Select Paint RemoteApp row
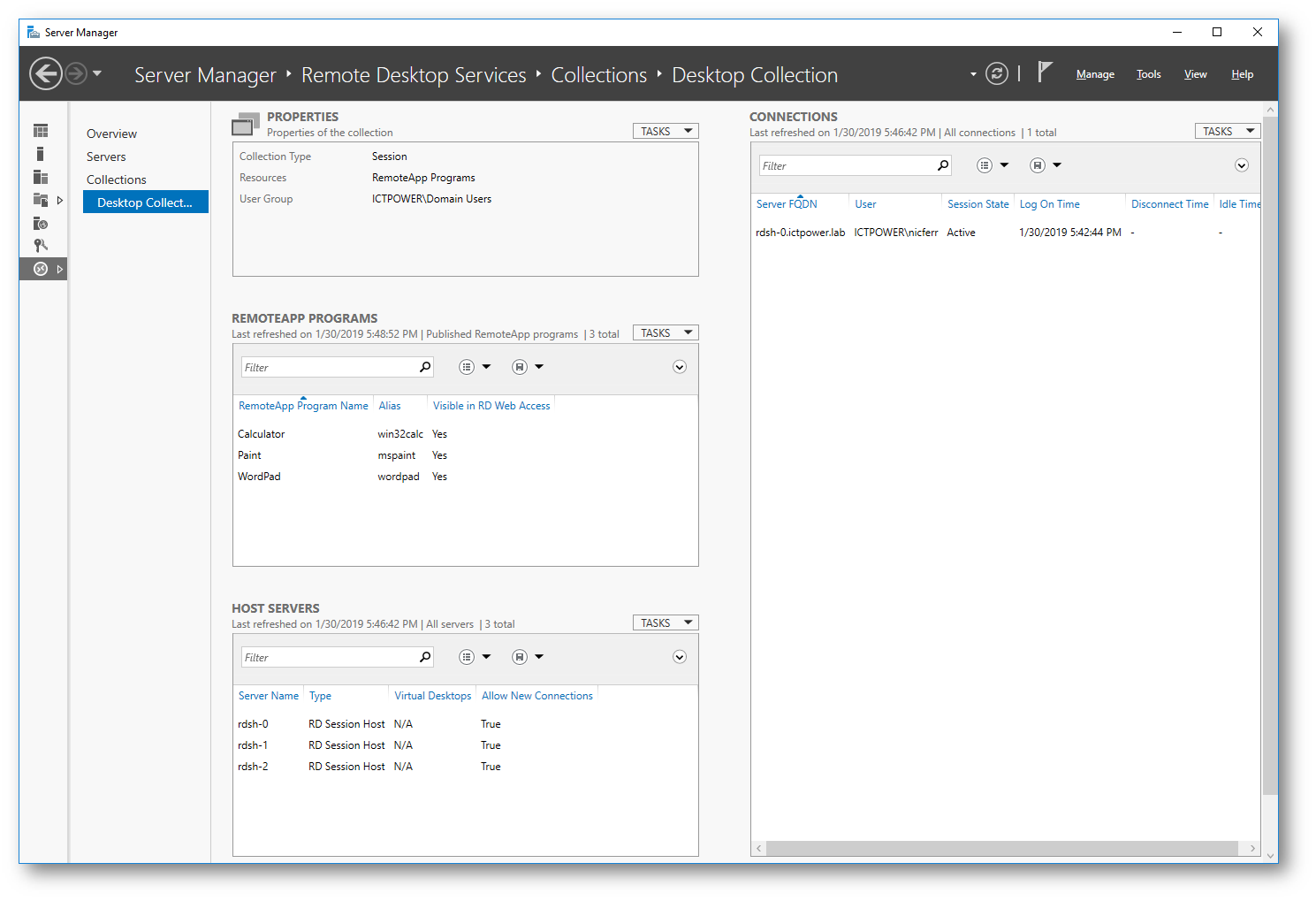 [466, 455]
